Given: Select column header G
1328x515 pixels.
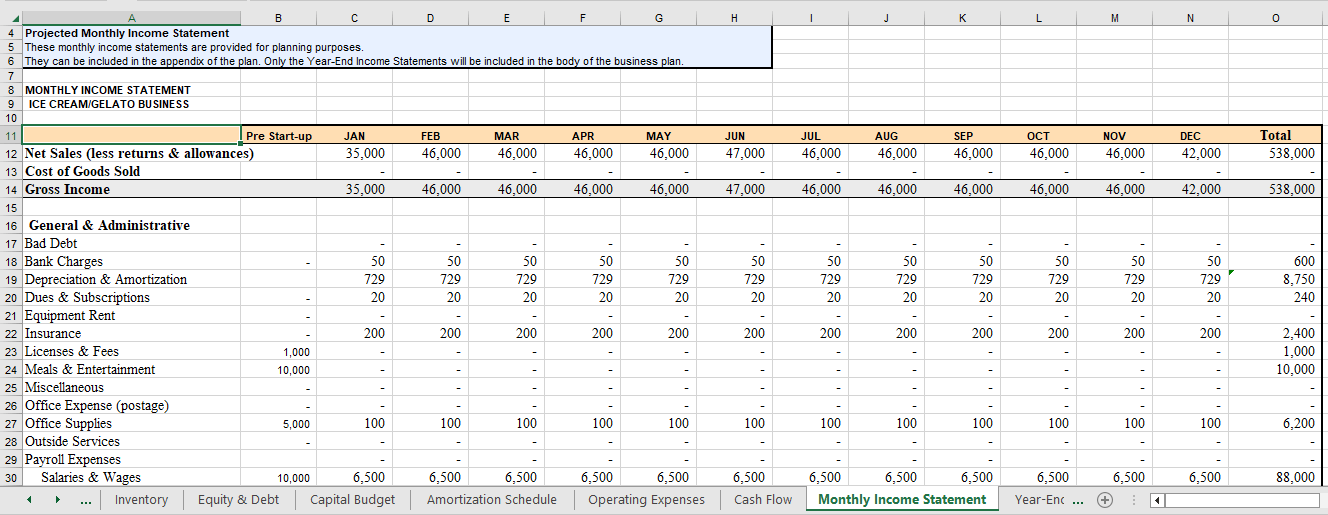Looking at the screenshot, I should pos(658,17).
